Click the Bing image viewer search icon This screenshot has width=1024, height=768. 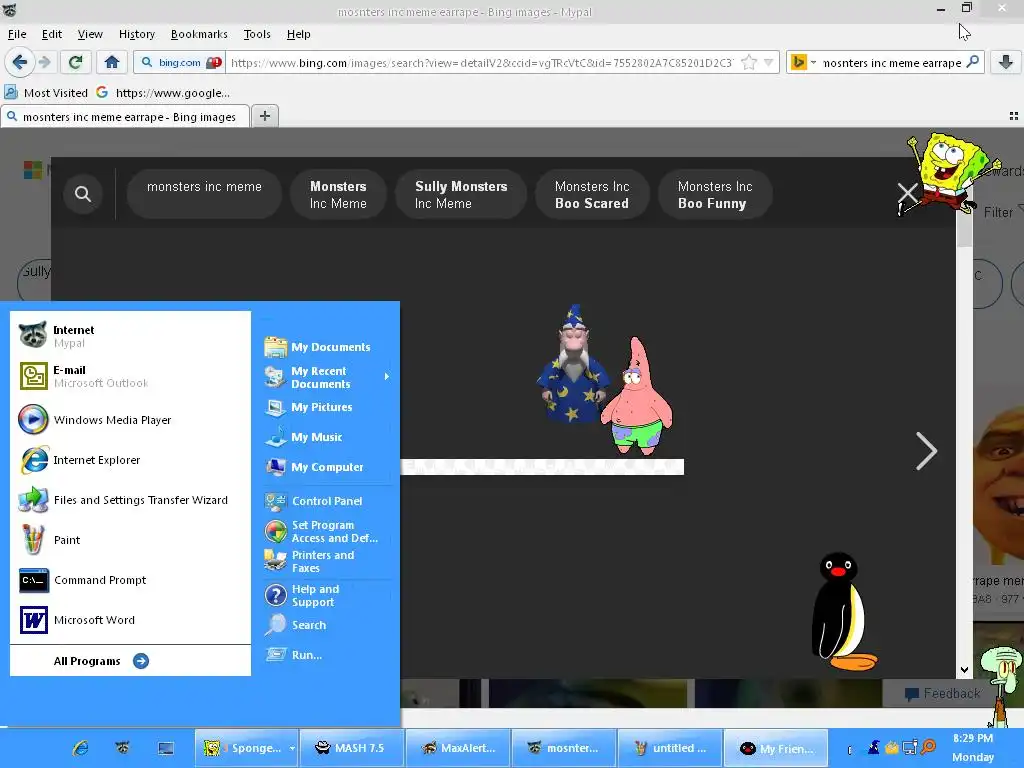pos(83,194)
